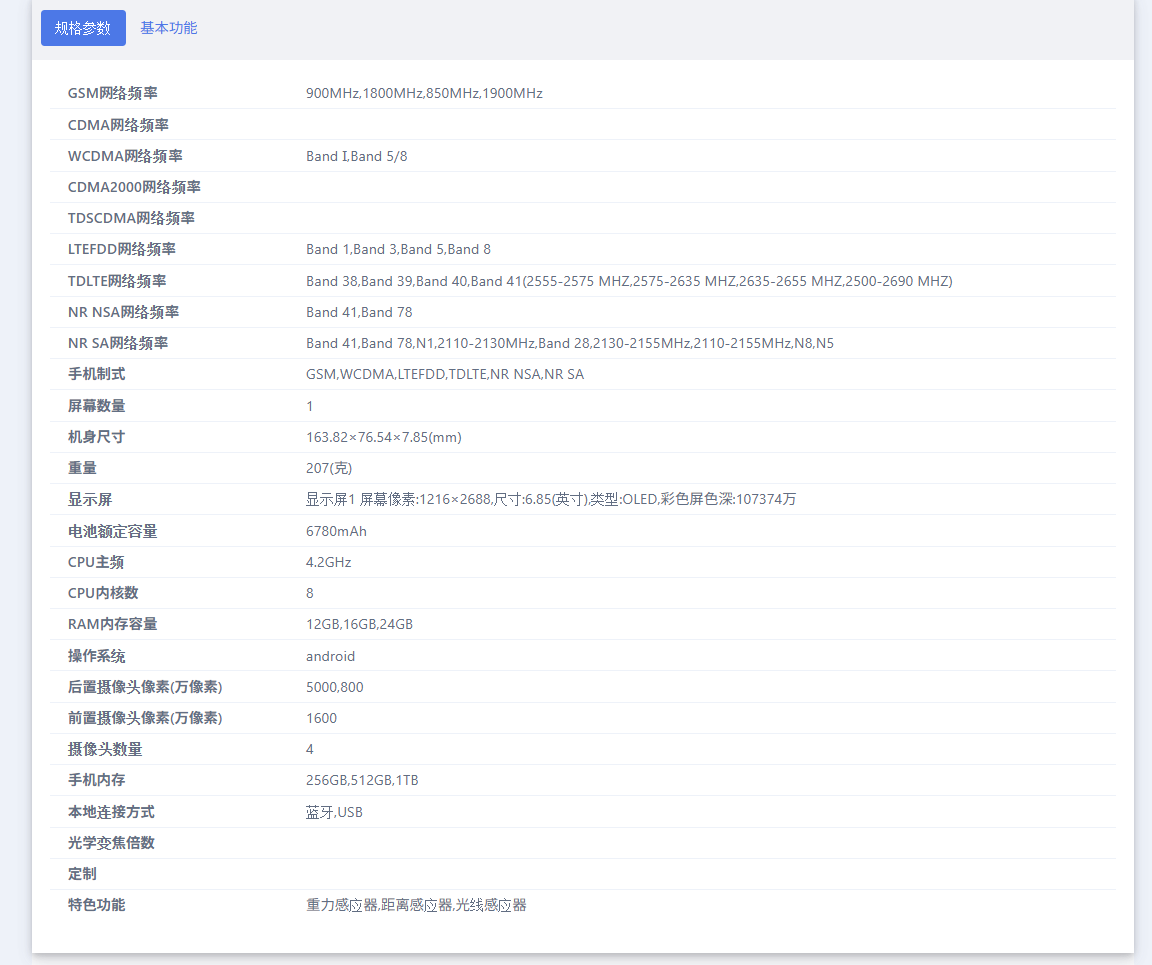Click the NR SA网络频率 row label
This screenshot has height=965, width=1152.
coord(117,343)
